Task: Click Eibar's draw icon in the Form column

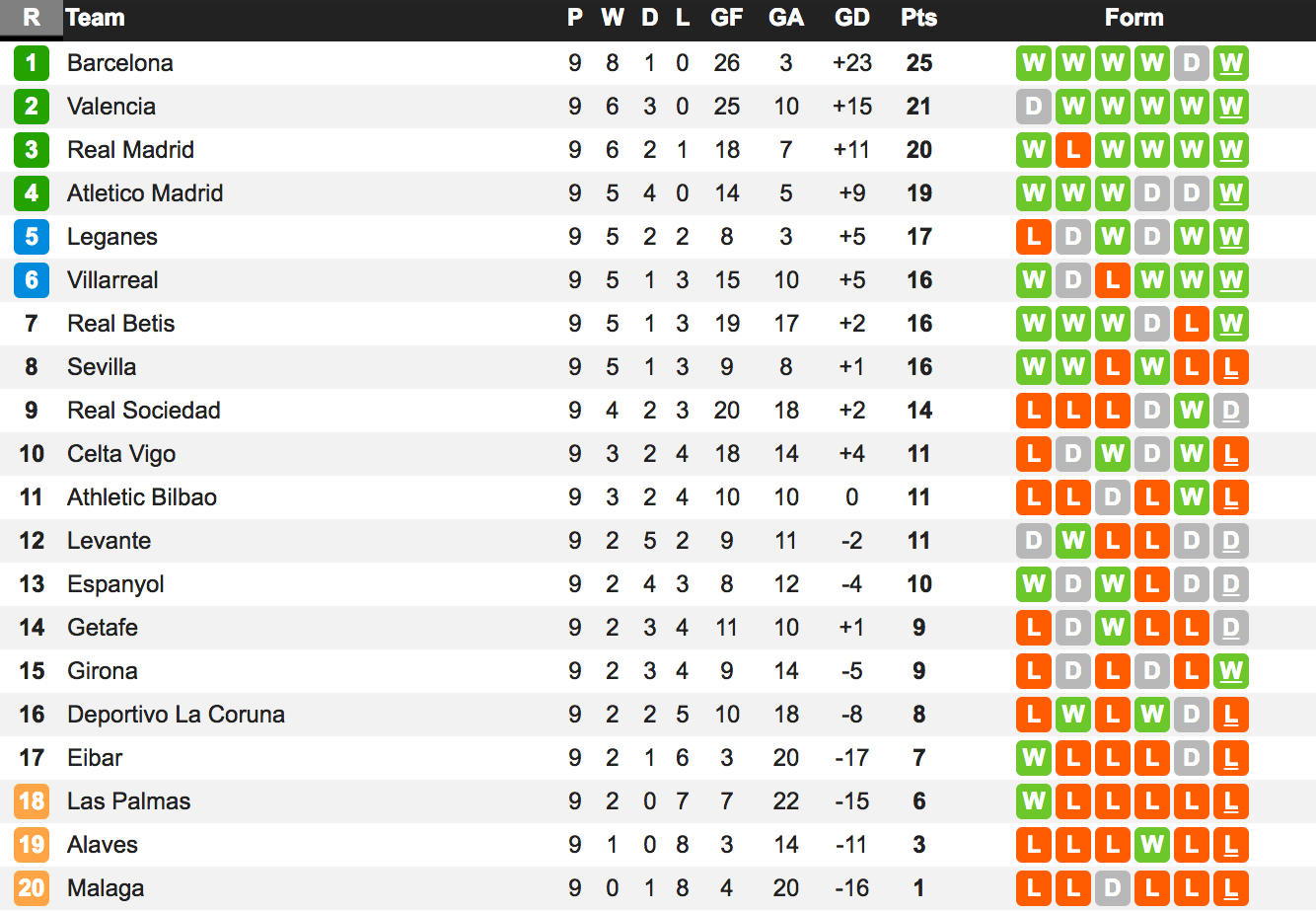Action: [1191, 758]
